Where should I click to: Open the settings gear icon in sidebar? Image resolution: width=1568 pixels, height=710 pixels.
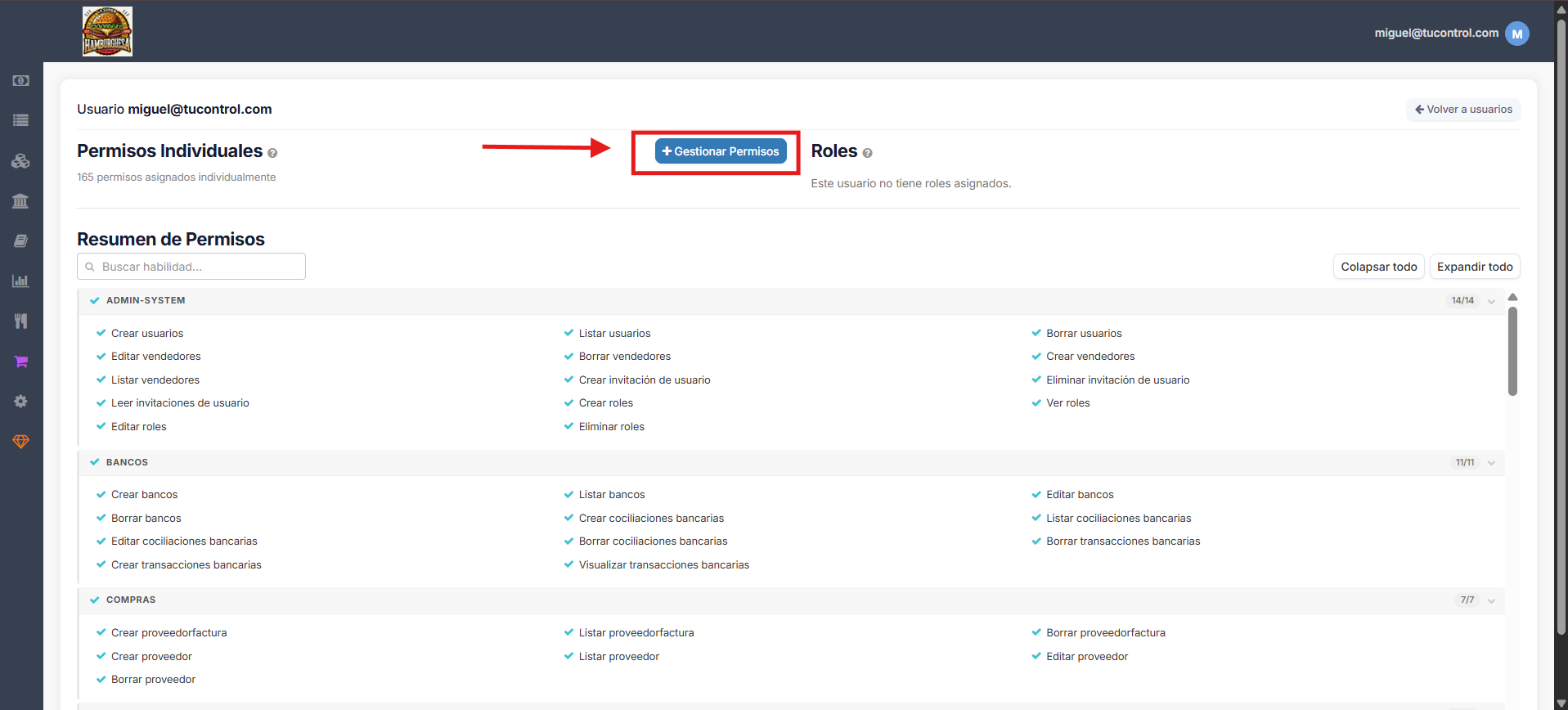[21, 402]
